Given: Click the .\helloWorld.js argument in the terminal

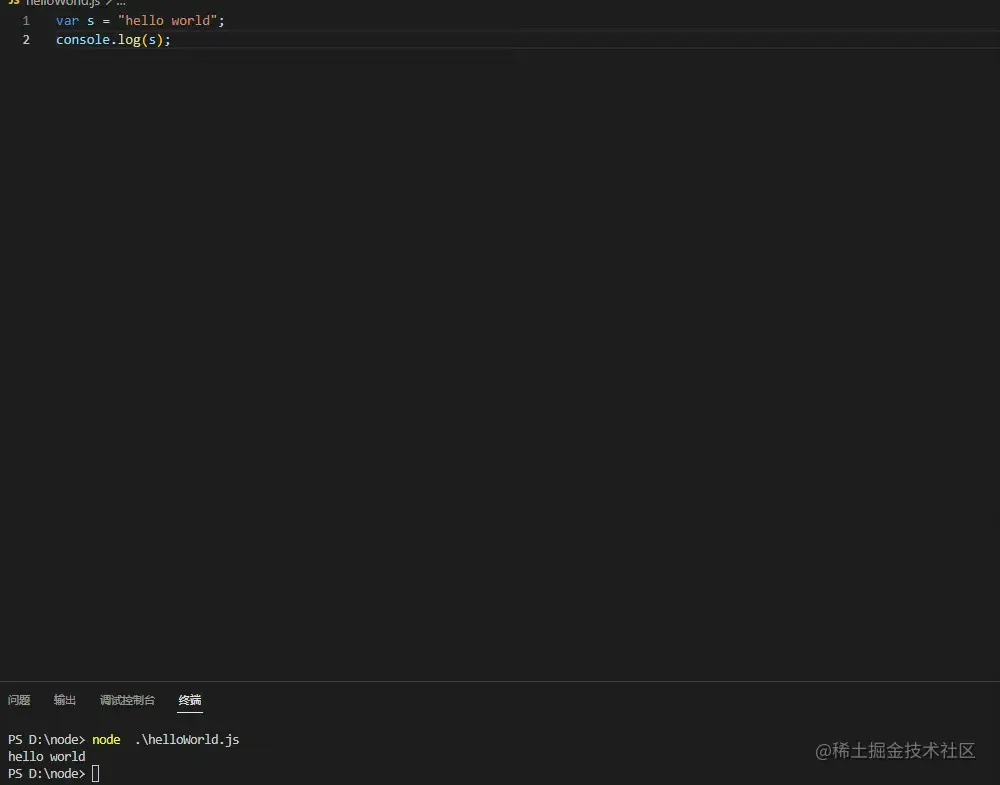Looking at the screenshot, I should coord(187,739).
